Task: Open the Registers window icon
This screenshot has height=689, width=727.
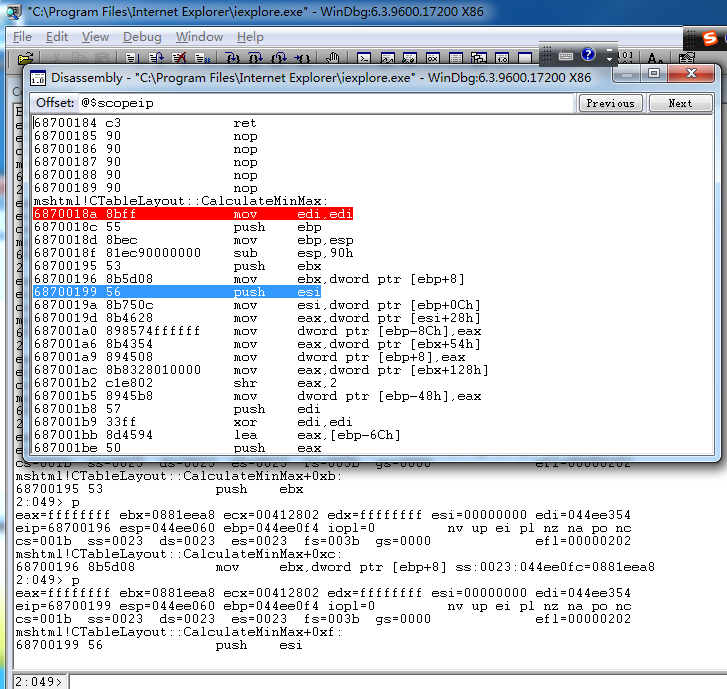Action: click(x=433, y=59)
